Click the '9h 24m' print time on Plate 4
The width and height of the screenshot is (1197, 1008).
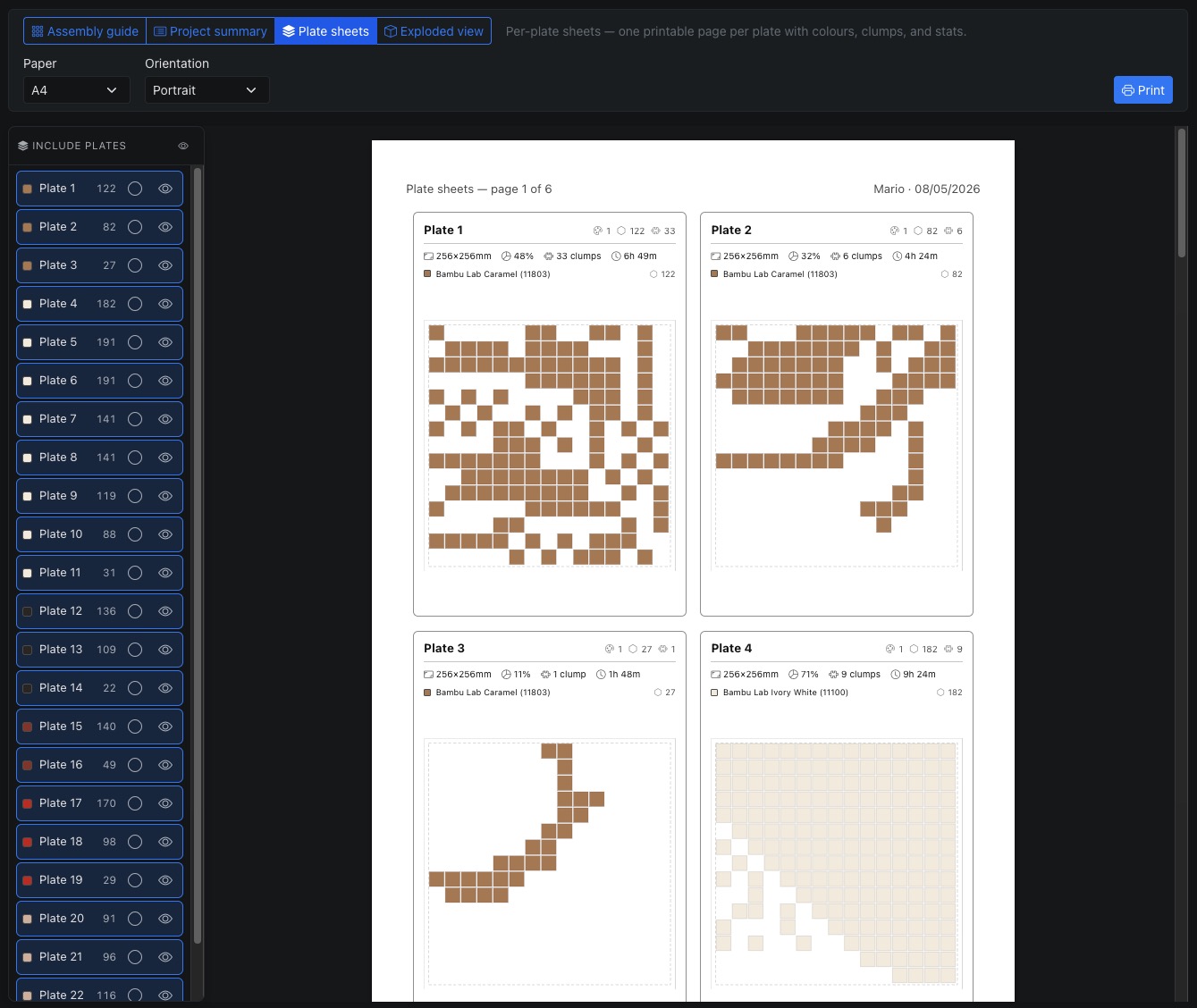[919, 675]
